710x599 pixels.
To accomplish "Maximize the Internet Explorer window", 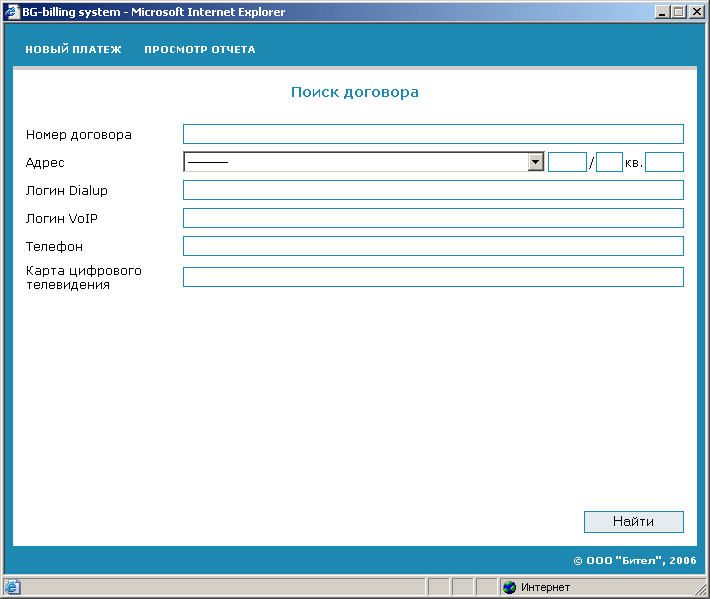I will tap(679, 12).
